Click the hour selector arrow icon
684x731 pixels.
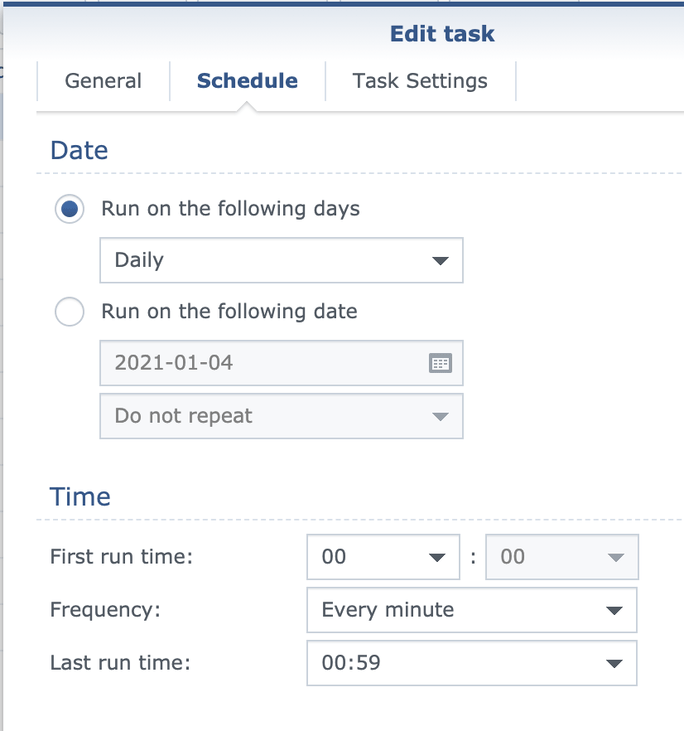point(436,558)
